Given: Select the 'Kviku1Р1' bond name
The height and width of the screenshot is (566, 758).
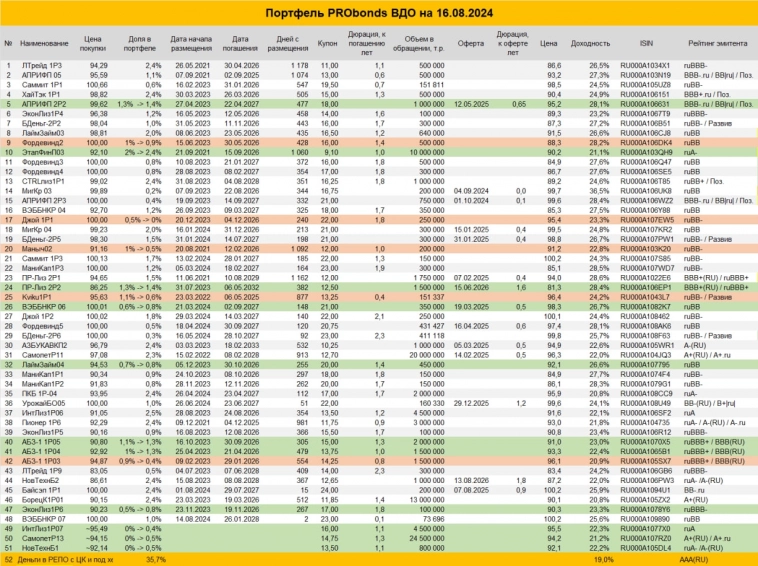Looking at the screenshot, I should 37,297.
